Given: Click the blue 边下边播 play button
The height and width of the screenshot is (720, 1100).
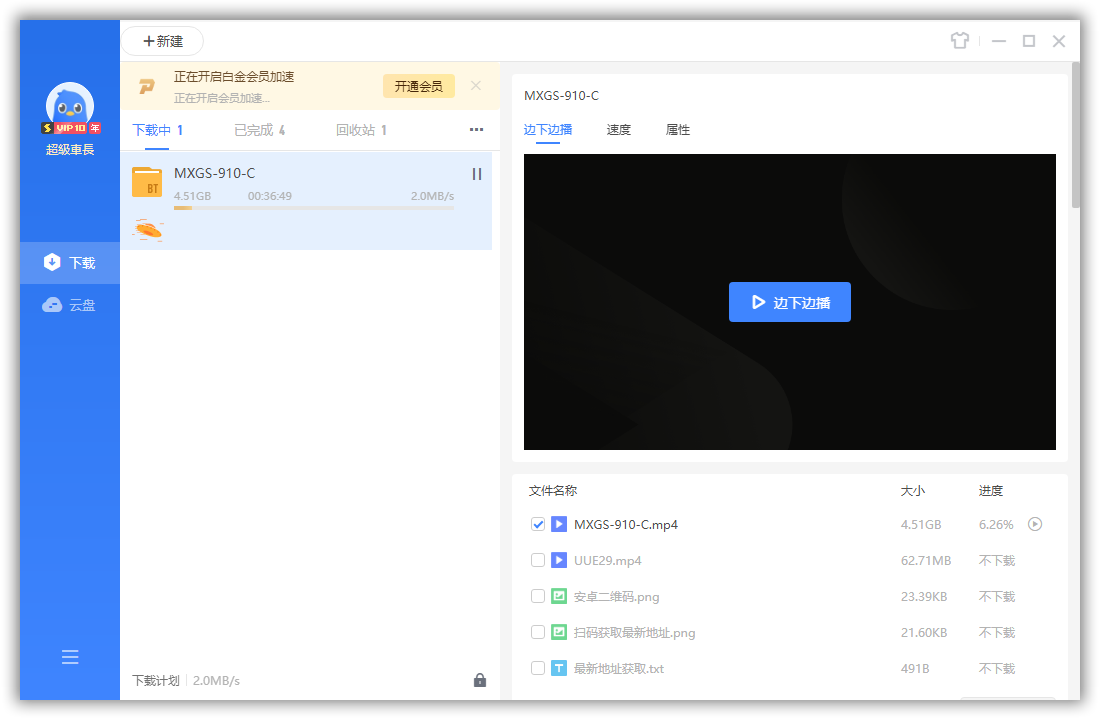Looking at the screenshot, I should 790,302.
